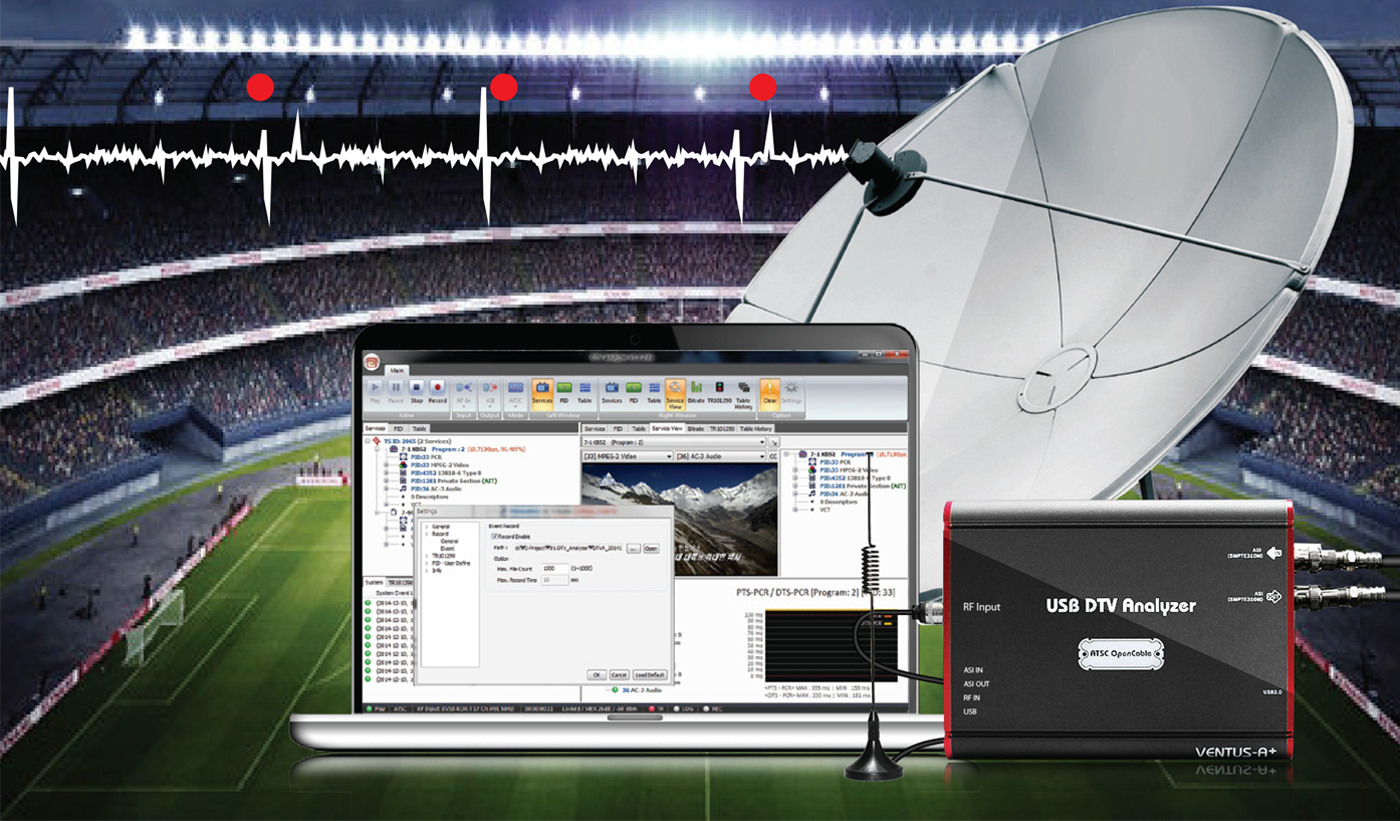Collapse 7-1 KBS2 in the left tree
This screenshot has height=821, width=1400.
click(377, 449)
